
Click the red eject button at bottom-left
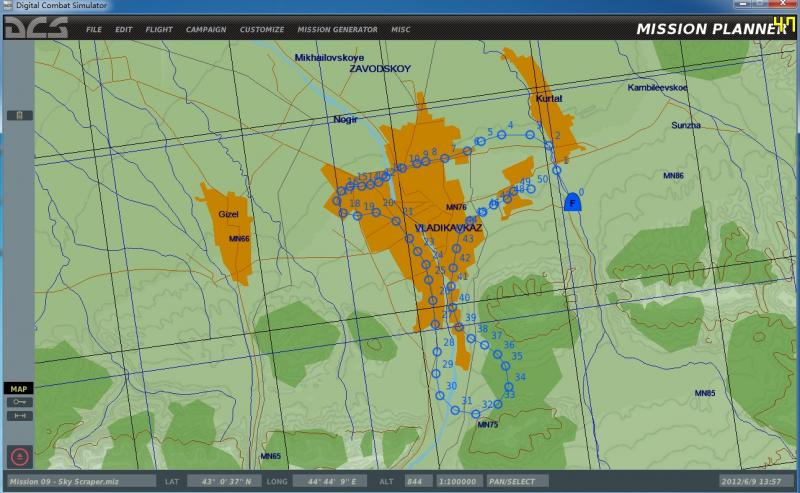[x=20, y=456]
